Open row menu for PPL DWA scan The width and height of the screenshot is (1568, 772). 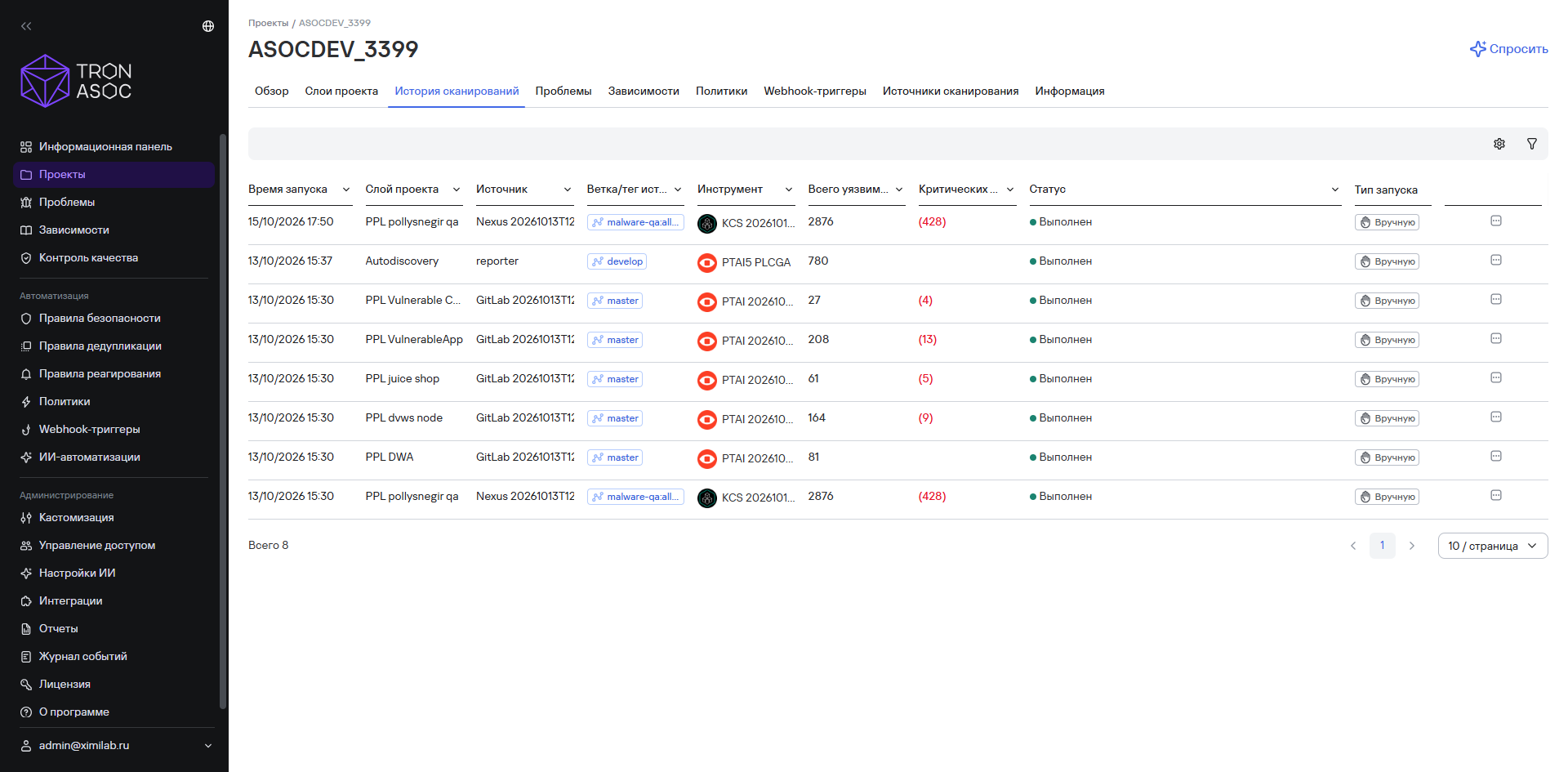(x=1496, y=457)
